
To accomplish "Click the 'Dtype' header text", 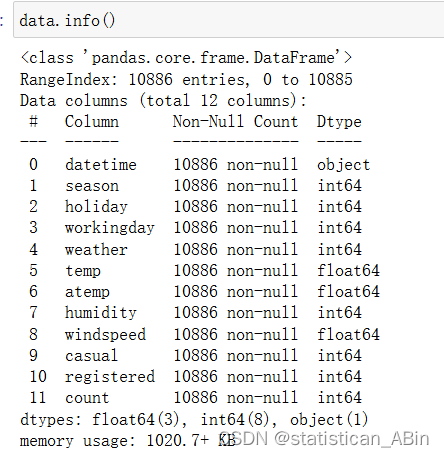I will [339, 122].
